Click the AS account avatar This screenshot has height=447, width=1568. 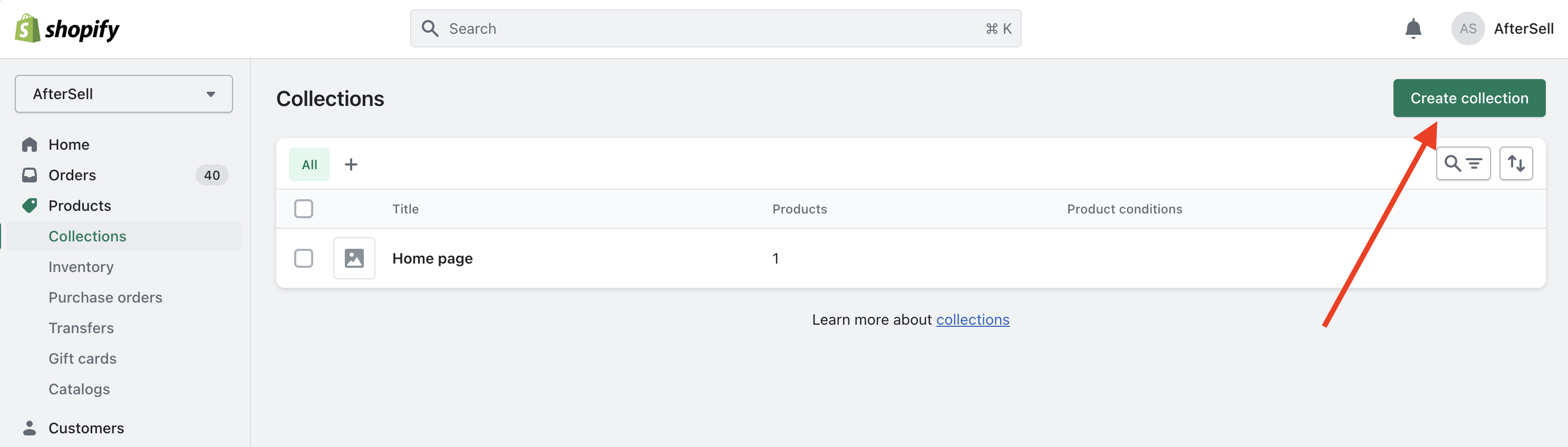1468,28
